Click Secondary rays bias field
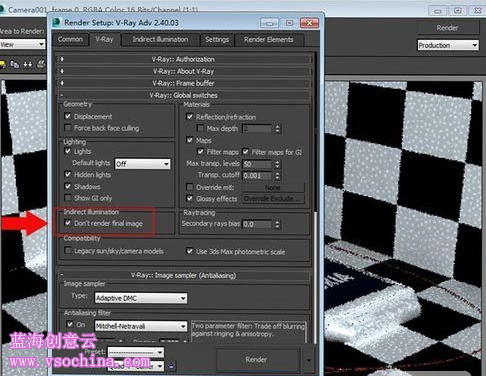Screen dimensions: 486x376 tap(257, 224)
